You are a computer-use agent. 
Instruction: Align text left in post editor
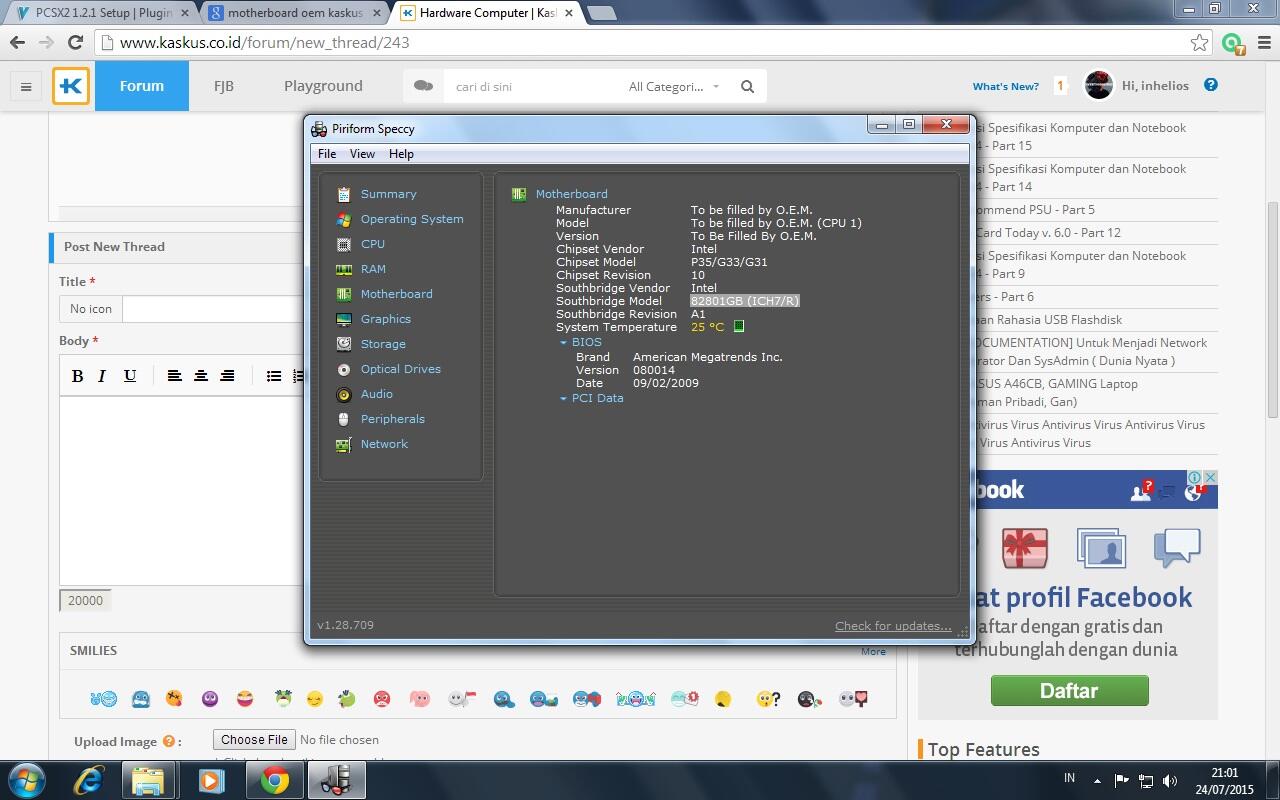pyautogui.click(x=174, y=376)
